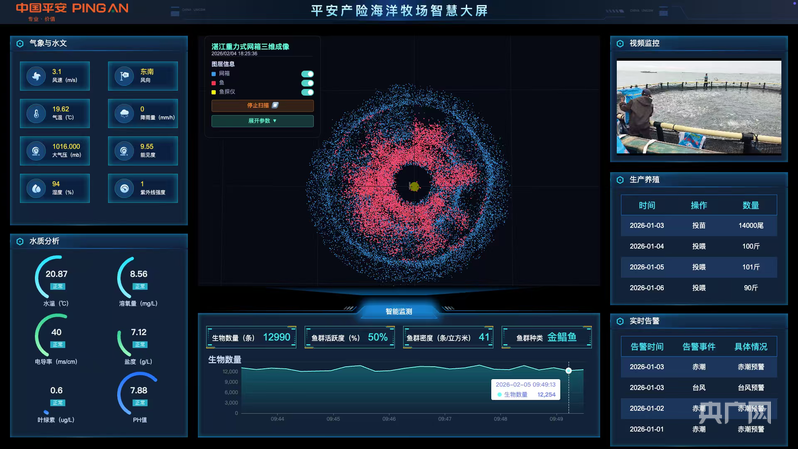Click the atmospheric pressure icon

pyautogui.click(x=36, y=151)
